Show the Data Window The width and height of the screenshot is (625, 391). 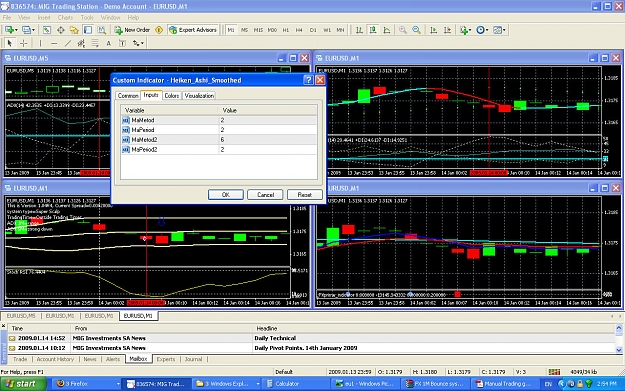point(61,30)
